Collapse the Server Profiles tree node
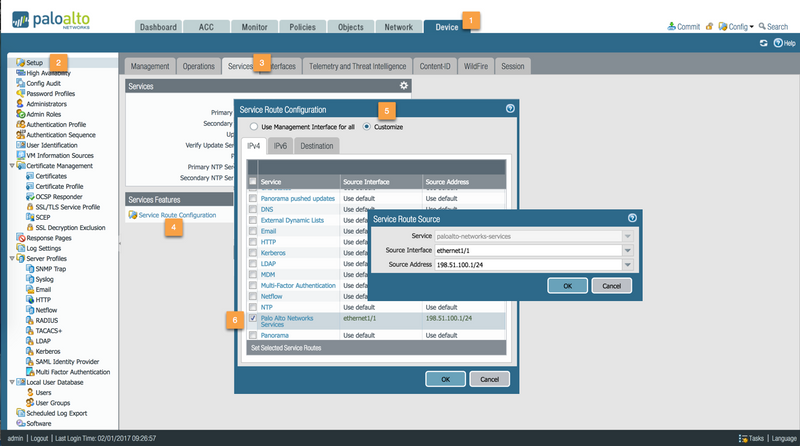800x446 pixels. (x=12, y=258)
